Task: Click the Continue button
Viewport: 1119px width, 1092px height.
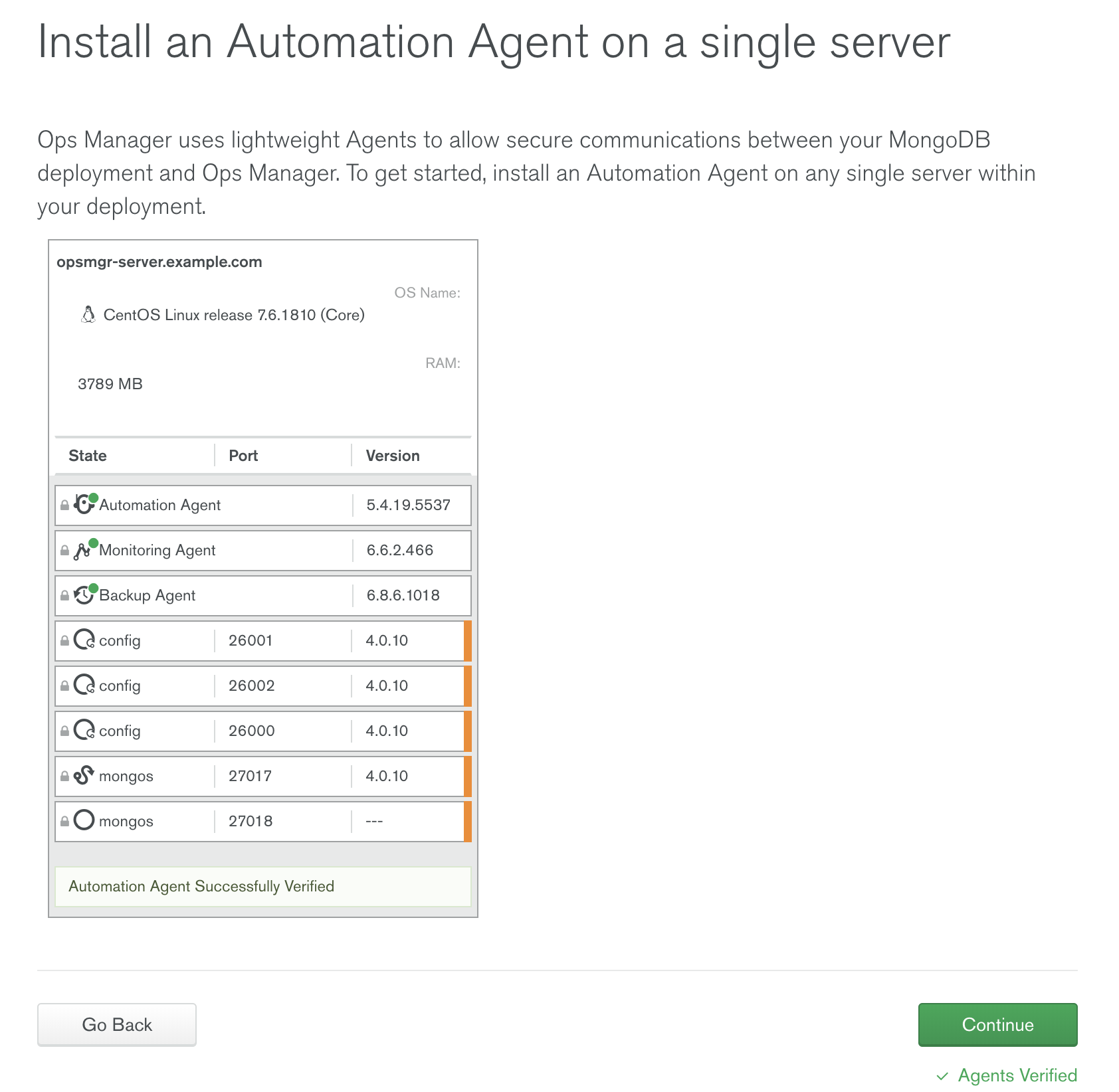Action: coord(997,1025)
